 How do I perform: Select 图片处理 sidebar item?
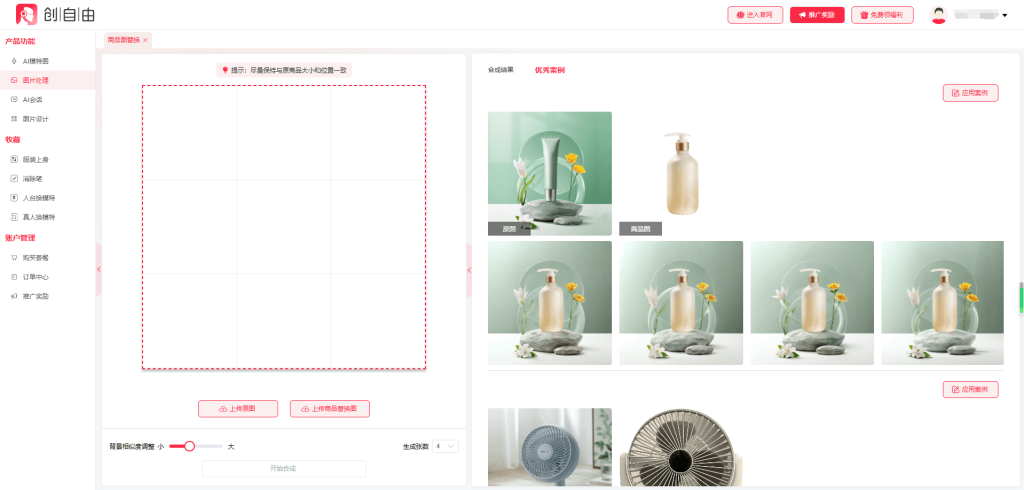click(35, 80)
